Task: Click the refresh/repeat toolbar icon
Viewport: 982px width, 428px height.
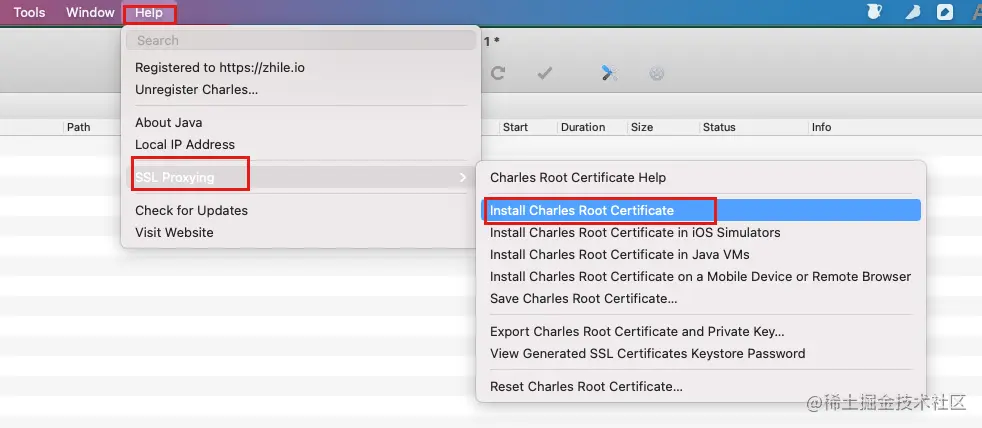Action: pos(498,73)
